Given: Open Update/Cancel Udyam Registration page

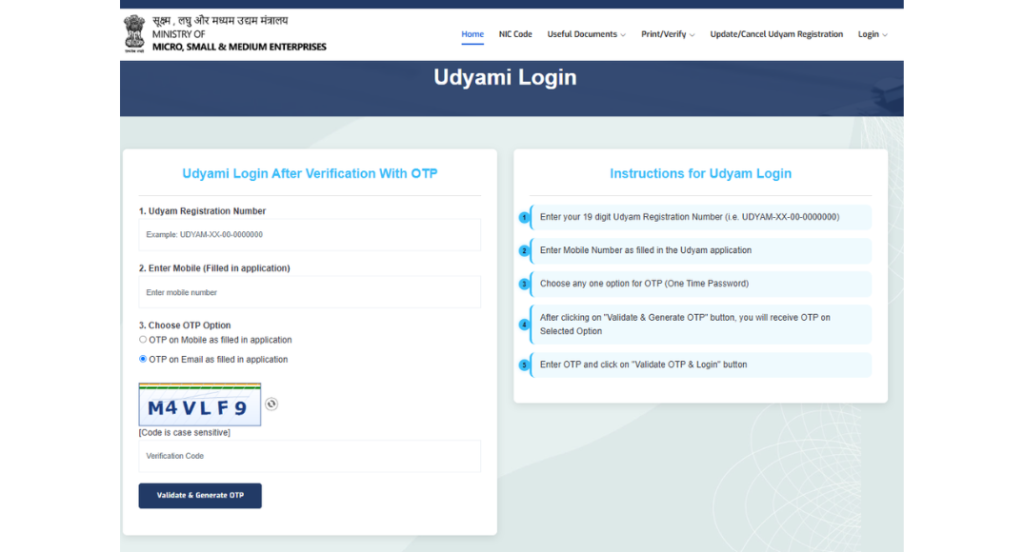Looking at the screenshot, I should pyautogui.click(x=776, y=34).
